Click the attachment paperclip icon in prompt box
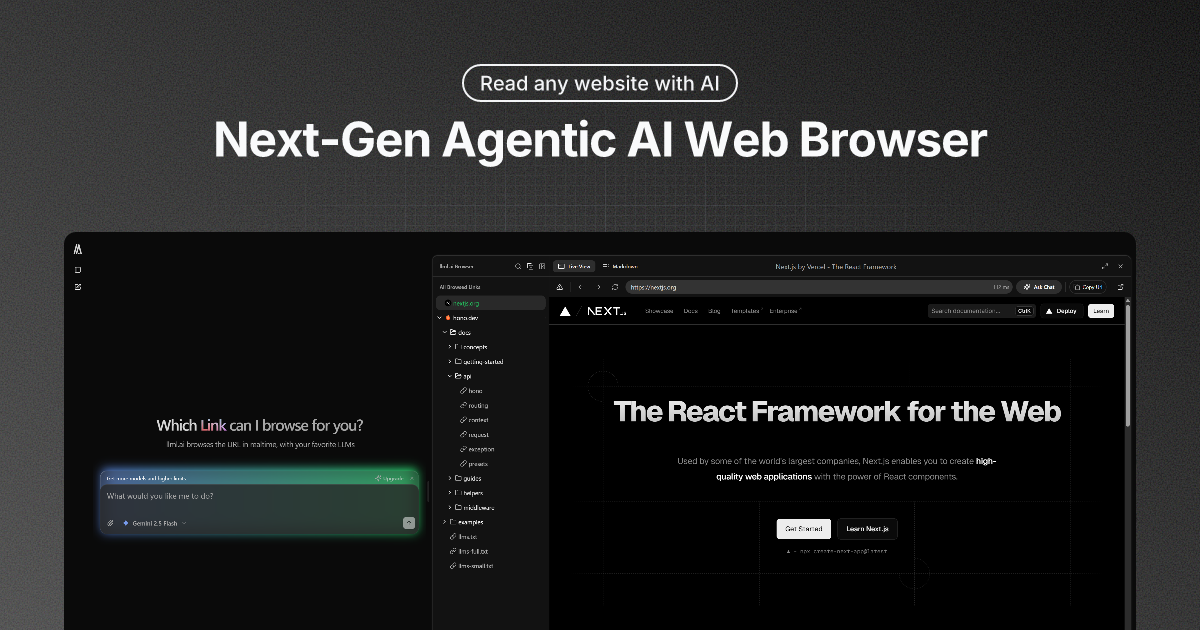 (x=110, y=523)
